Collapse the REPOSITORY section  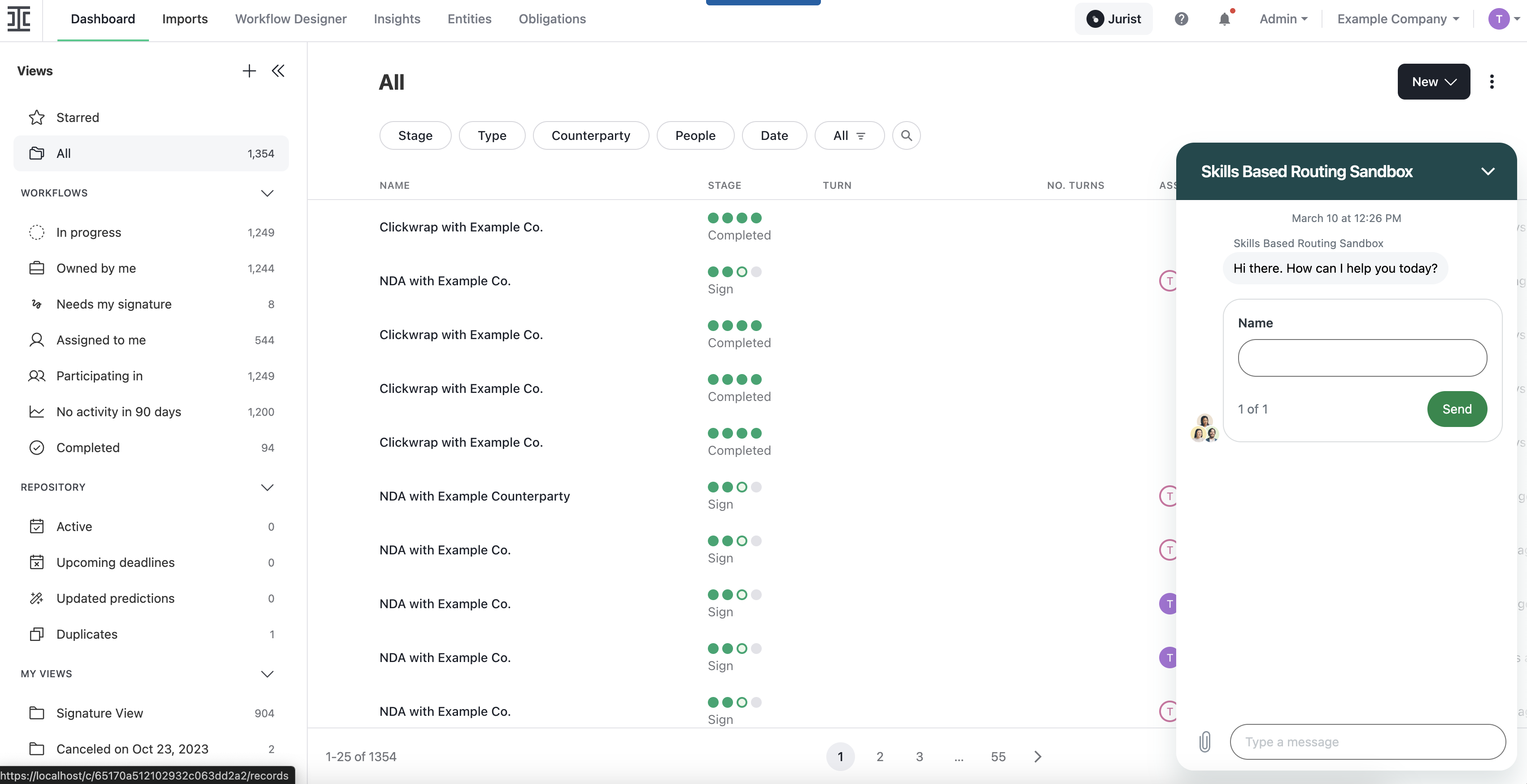[267, 487]
